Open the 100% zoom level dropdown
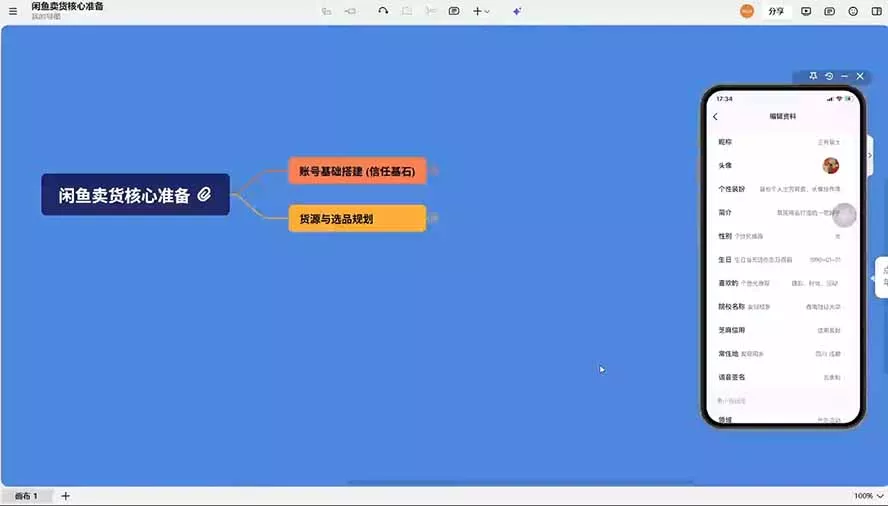 click(868, 496)
